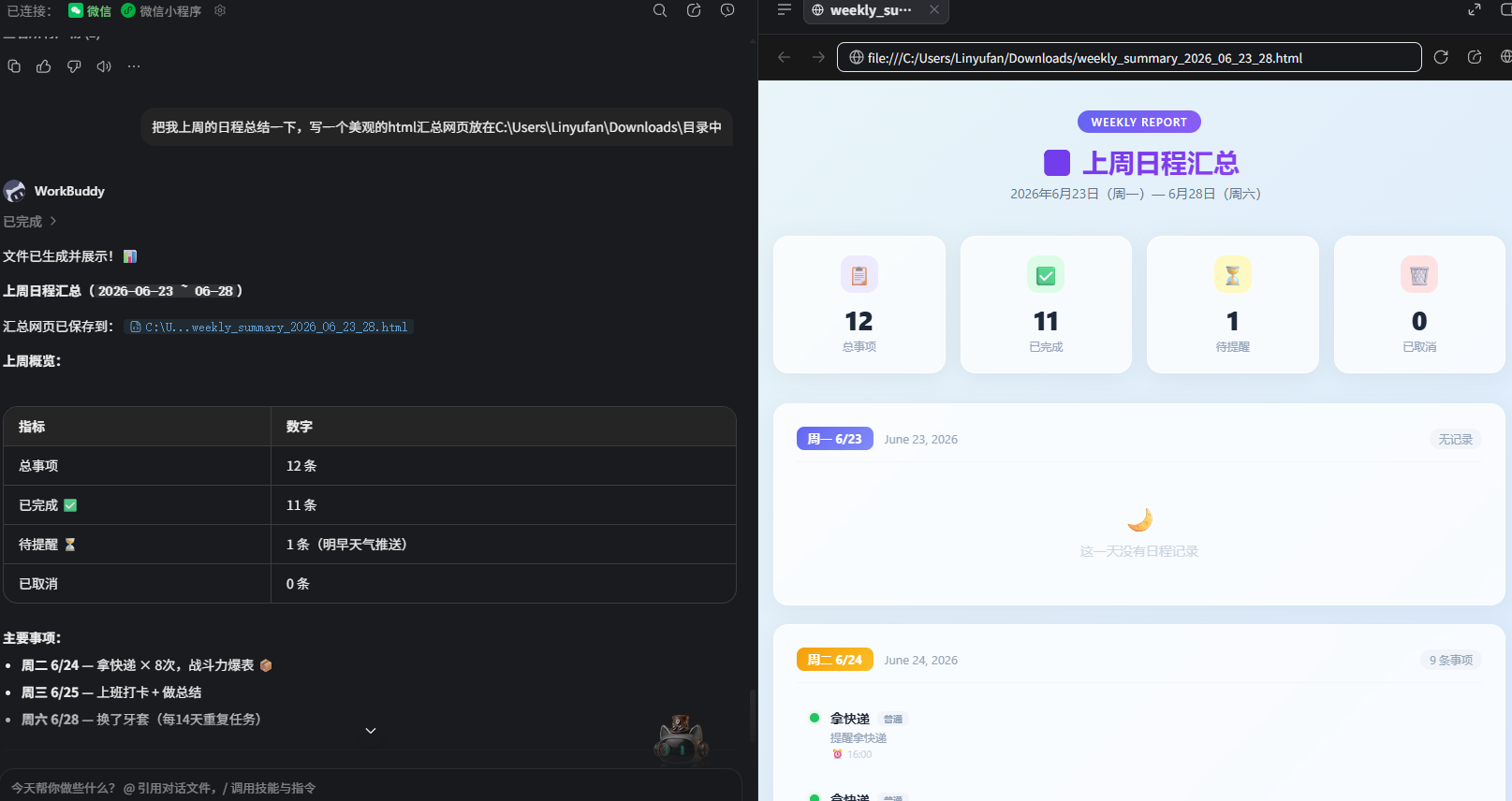Screen dimensions: 1512x801
Task: Click the WorkBuddy avatar icon
Action: pyautogui.click(x=14, y=191)
